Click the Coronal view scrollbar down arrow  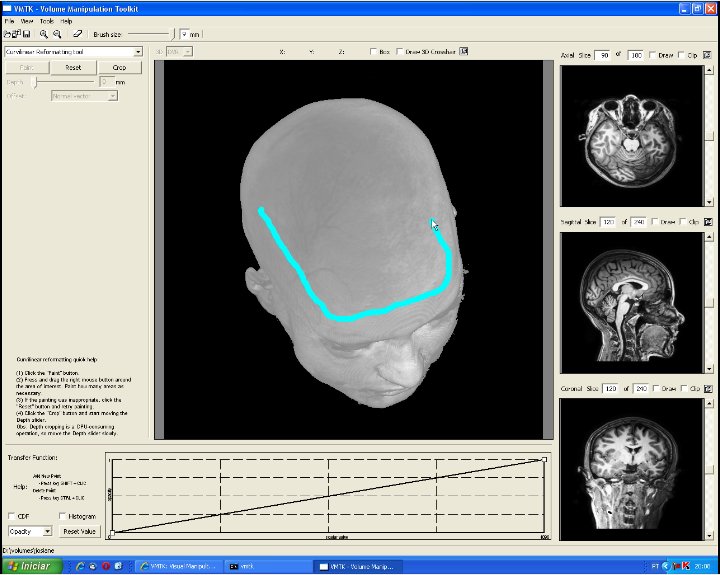(x=709, y=536)
